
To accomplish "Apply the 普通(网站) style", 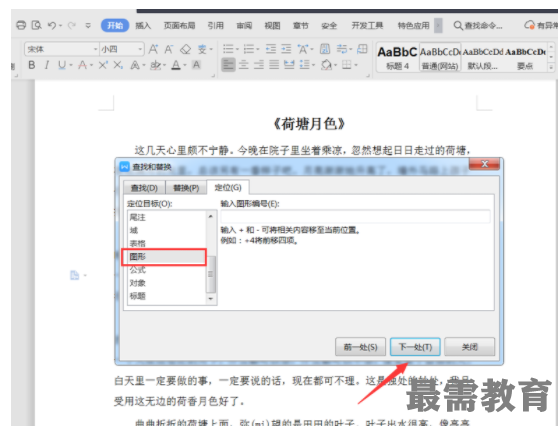I will point(440,58).
